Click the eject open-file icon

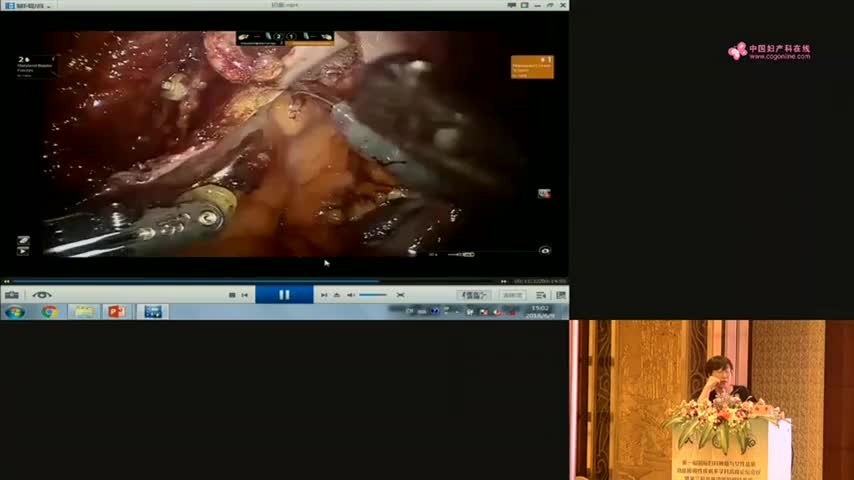tap(336, 295)
